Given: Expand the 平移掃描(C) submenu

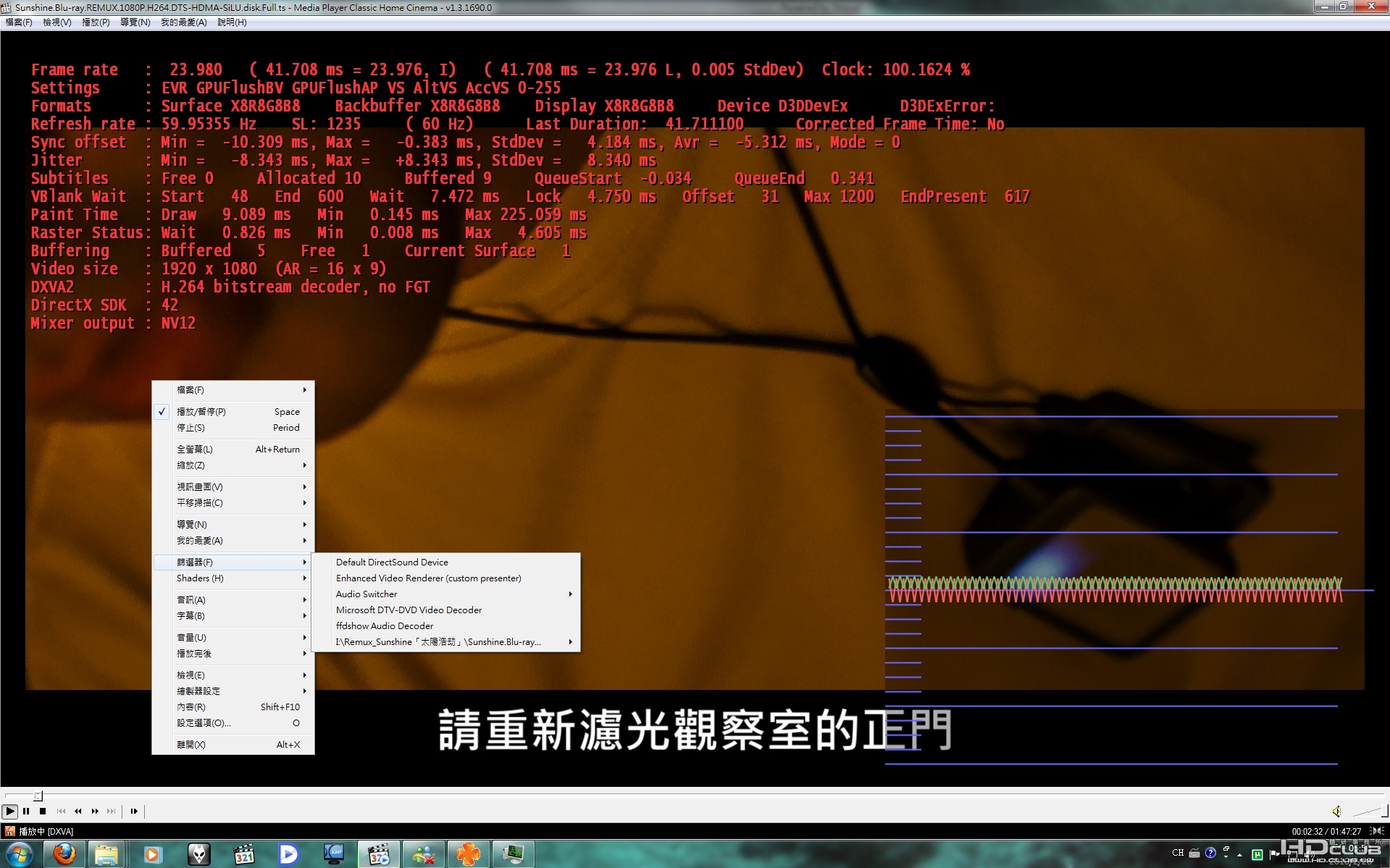Looking at the screenshot, I should pyautogui.click(x=233, y=502).
